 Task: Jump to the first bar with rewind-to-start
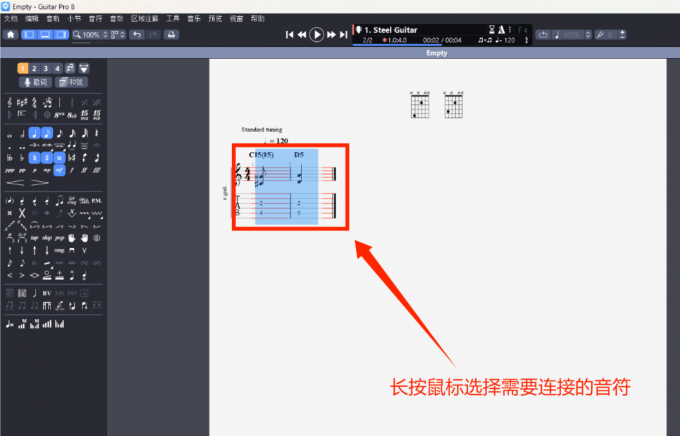pyautogui.click(x=290, y=35)
